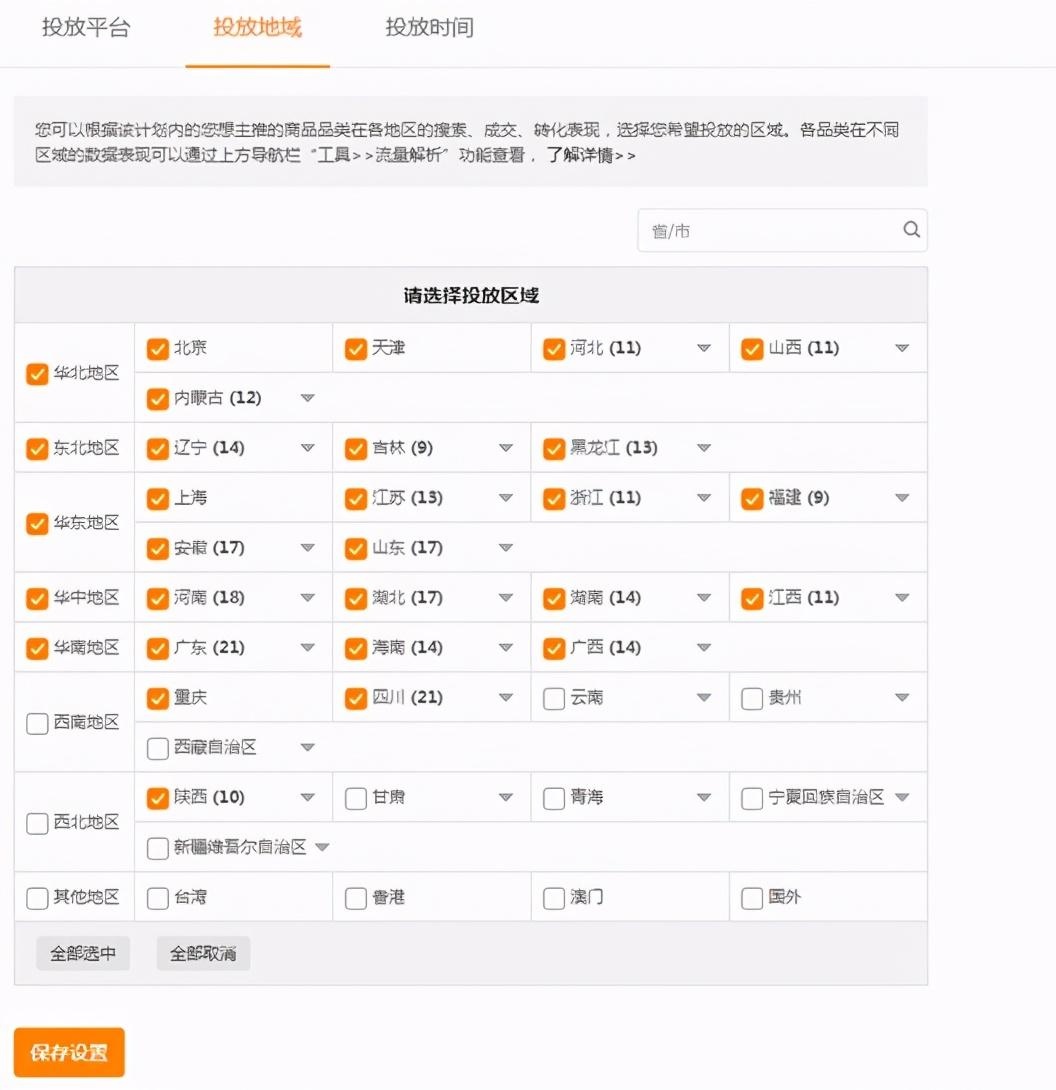Click the 全部选中 button
The image size is (1056, 1090).
point(83,953)
